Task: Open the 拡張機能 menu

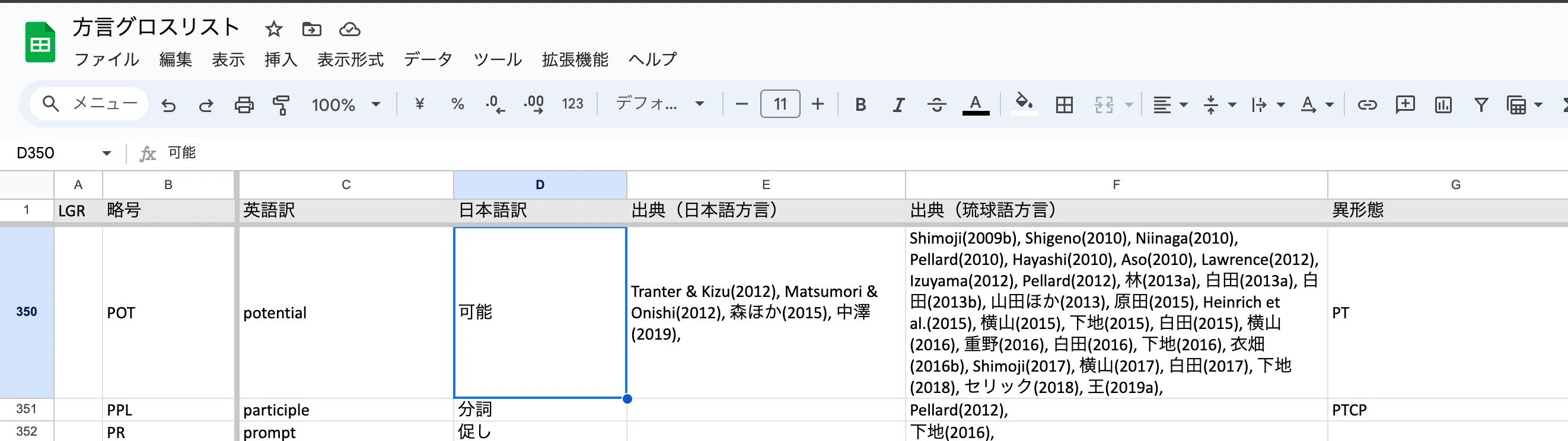Action: (575, 59)
